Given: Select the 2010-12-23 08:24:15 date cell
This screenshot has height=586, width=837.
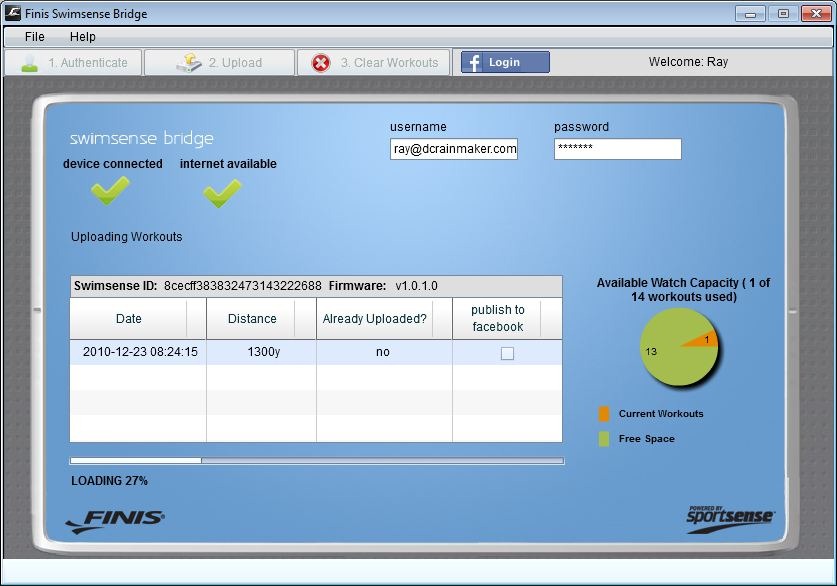Looking at the screenshot, I should point(140,352).
